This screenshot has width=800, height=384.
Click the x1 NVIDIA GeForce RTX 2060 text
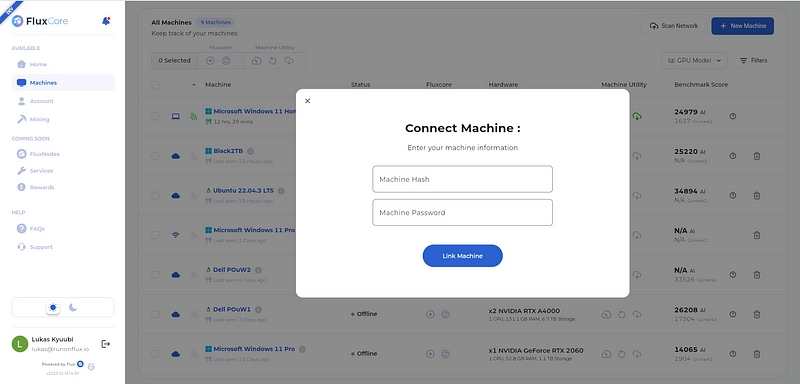point(536,350)
